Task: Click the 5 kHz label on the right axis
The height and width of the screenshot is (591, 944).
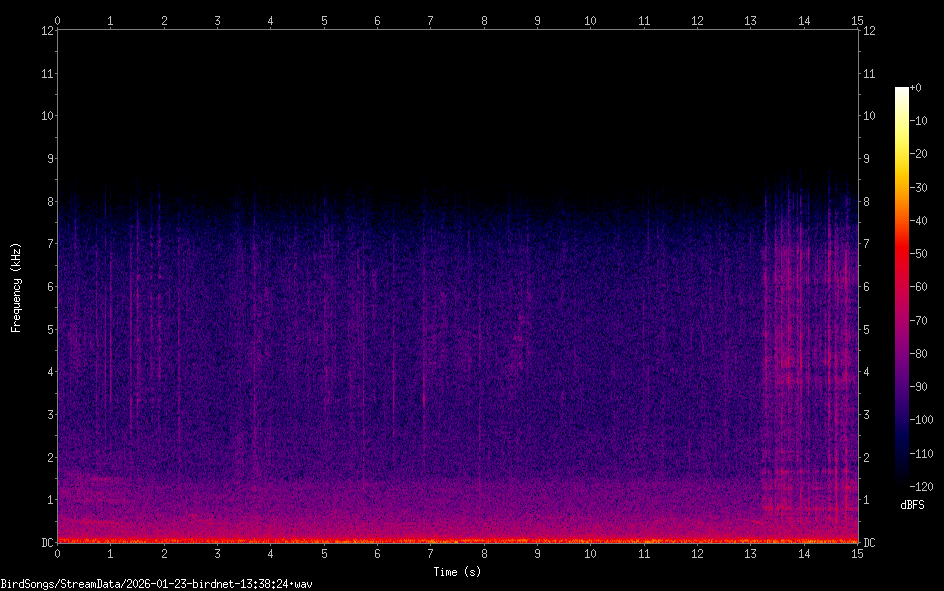Action: tap(868, 329)
